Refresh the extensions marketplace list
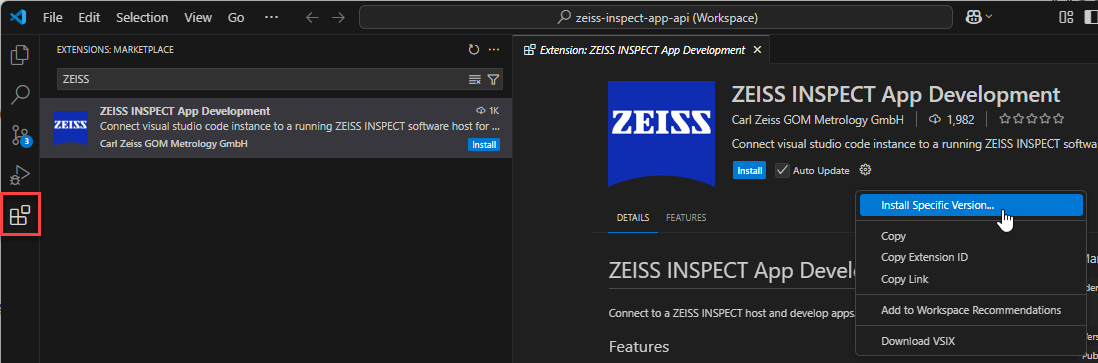Image resolution: width=1098 pixels, height=363 pixels. 474,50
